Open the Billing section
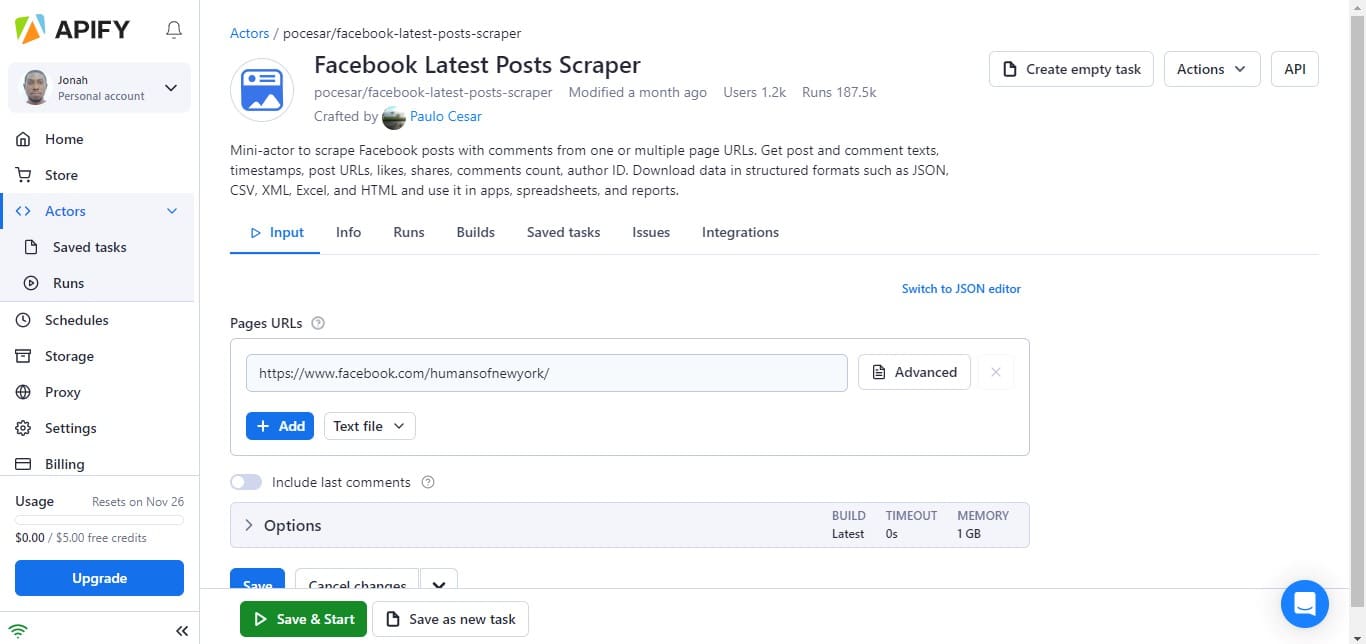The width and height of the screenshot is (1366, 644). click(64, 464)
